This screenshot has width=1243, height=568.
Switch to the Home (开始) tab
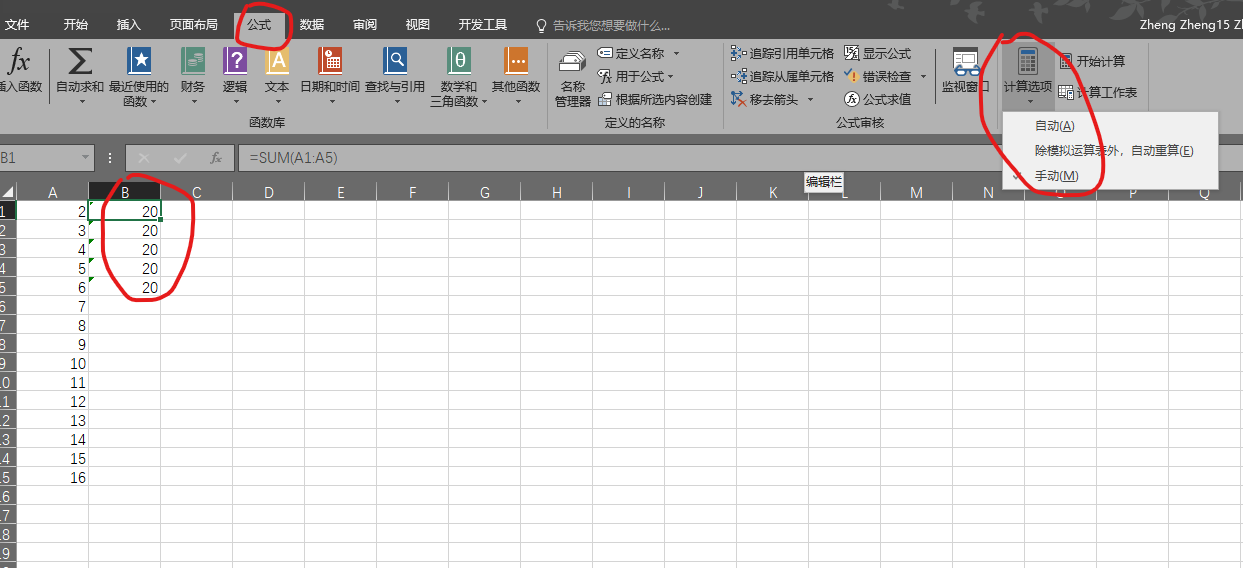click(75, 24)
